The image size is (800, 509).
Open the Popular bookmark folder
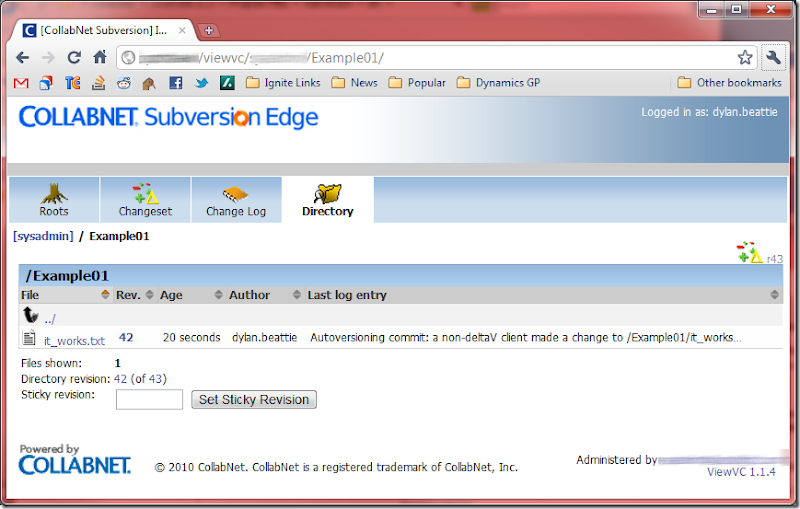[417, 83]
